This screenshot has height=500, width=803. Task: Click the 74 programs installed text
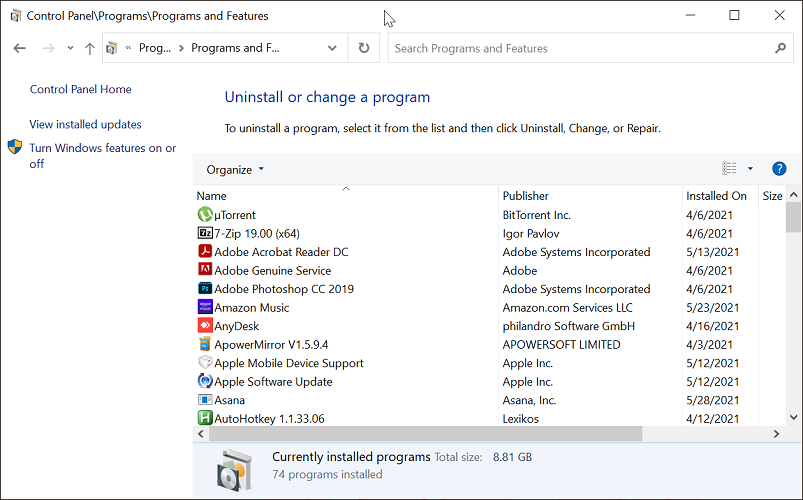coord(327,474)
